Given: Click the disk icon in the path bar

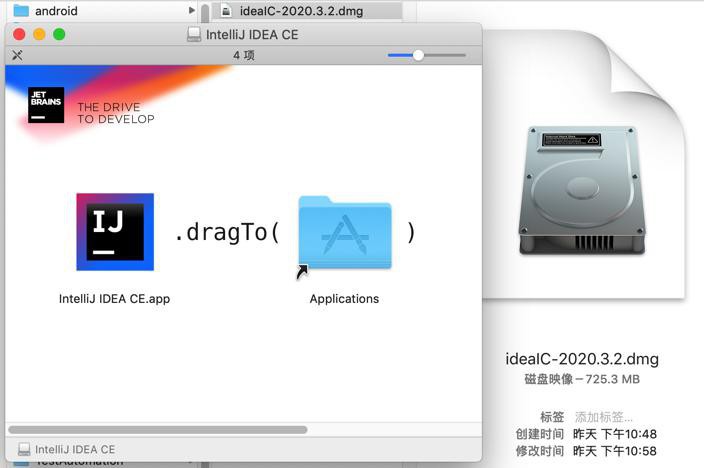Looking at the screenshot, I should tap(24, 449).
